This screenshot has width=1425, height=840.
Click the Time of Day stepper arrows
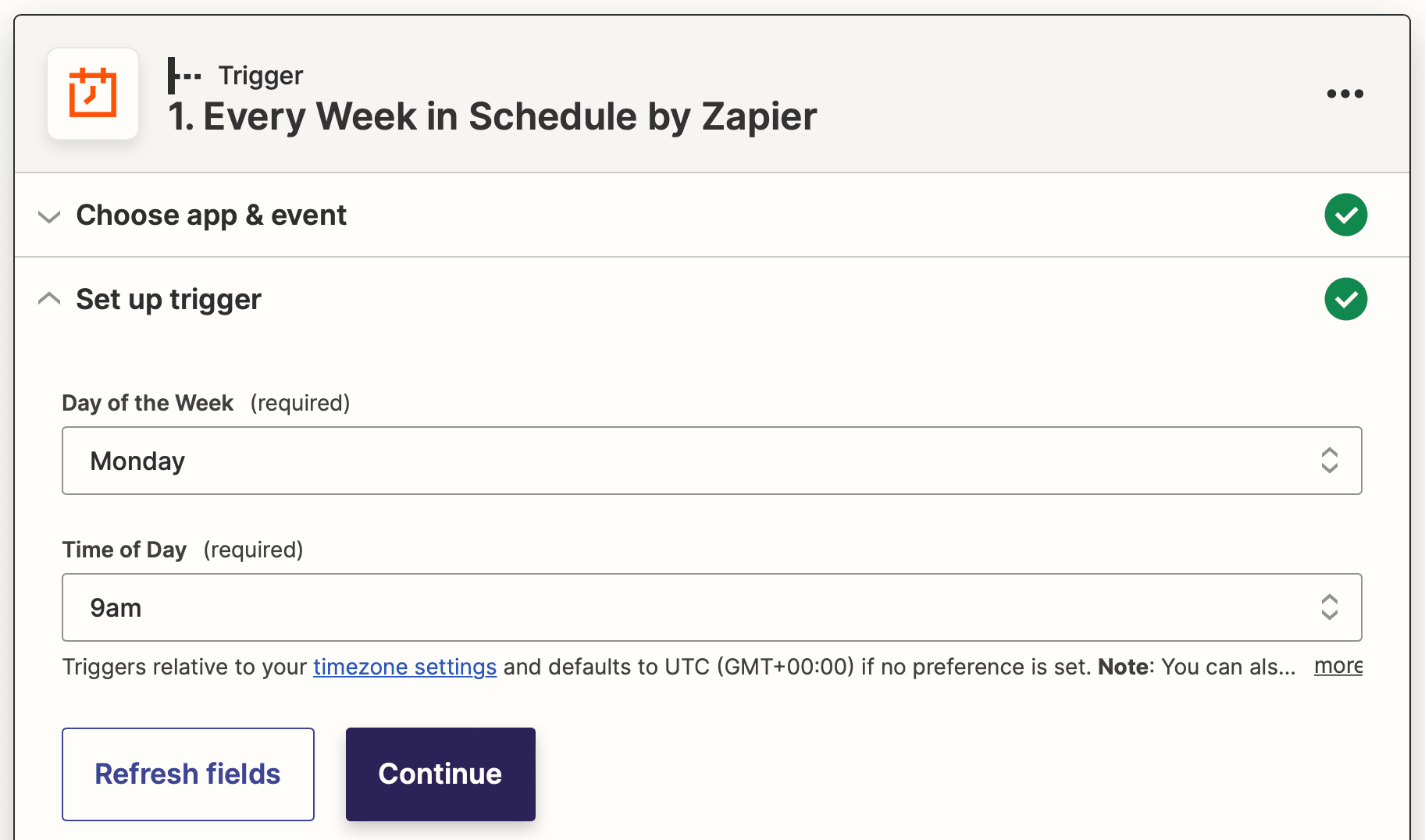click(1330, 607)
